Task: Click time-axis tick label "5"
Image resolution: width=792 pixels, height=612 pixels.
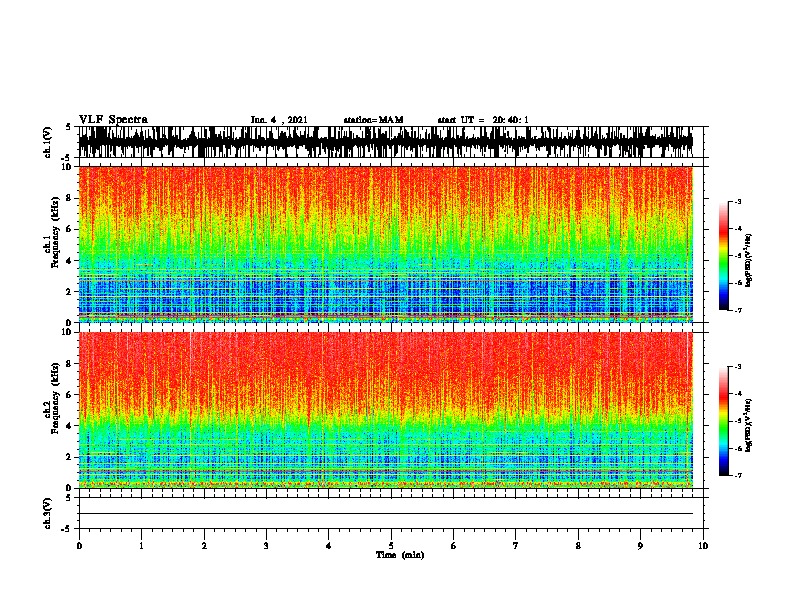Action: [x=391, y=546]
